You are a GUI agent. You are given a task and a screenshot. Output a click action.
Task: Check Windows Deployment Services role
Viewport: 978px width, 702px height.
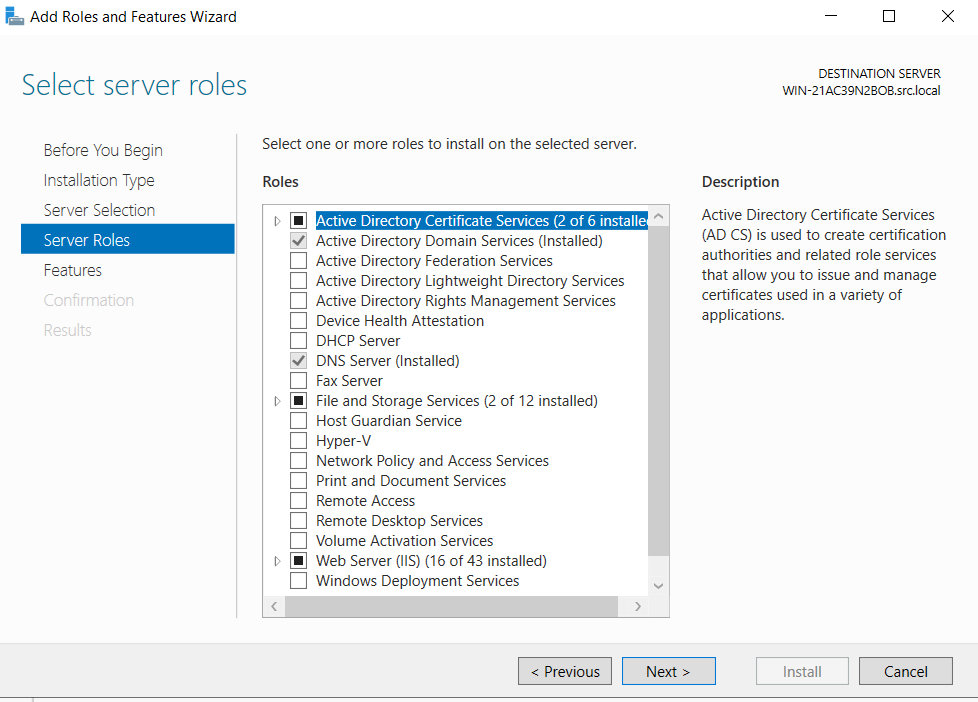pos(299,580)
